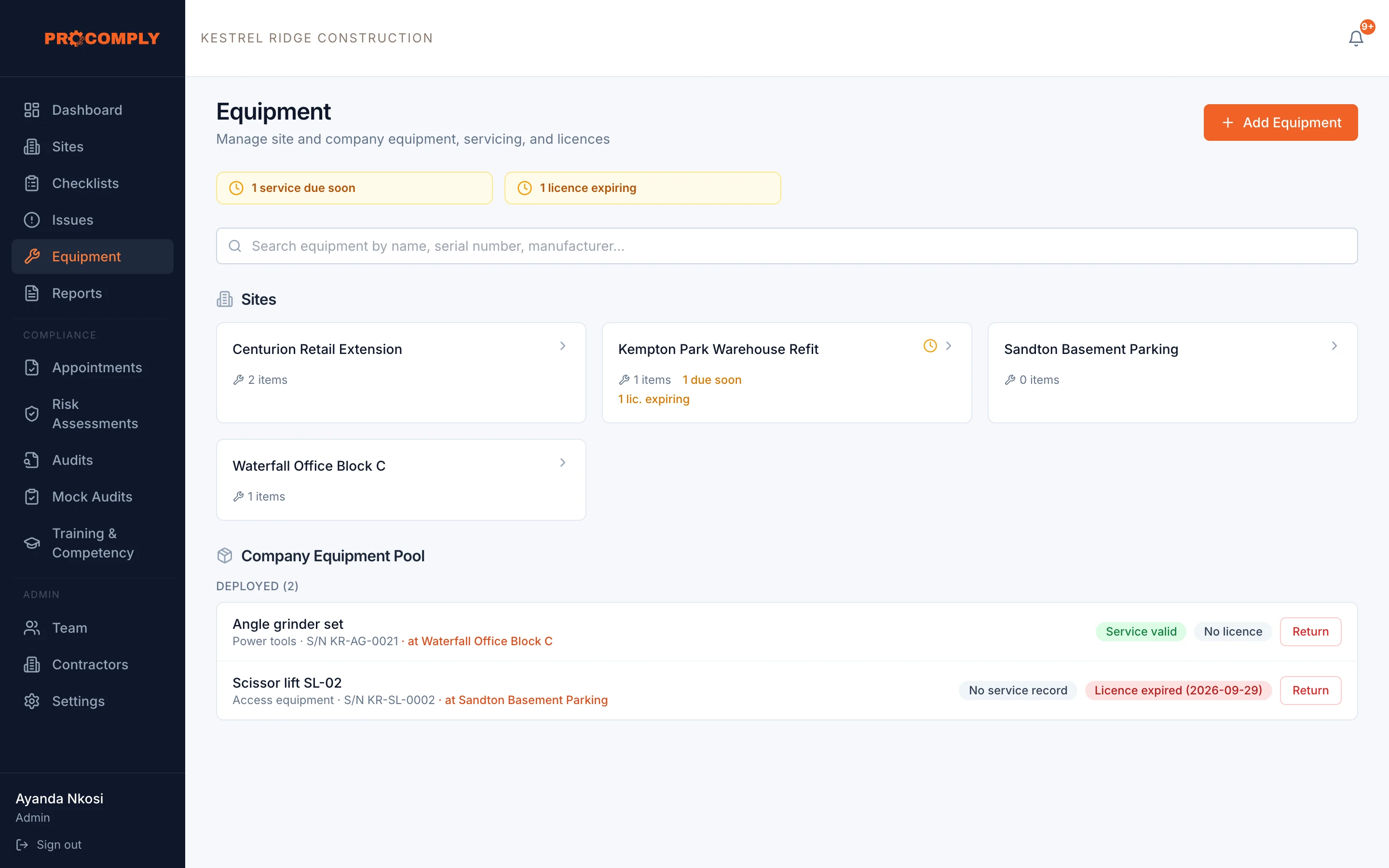
Task: Click the Checklists clipboard icon
Action: (31, 183)
